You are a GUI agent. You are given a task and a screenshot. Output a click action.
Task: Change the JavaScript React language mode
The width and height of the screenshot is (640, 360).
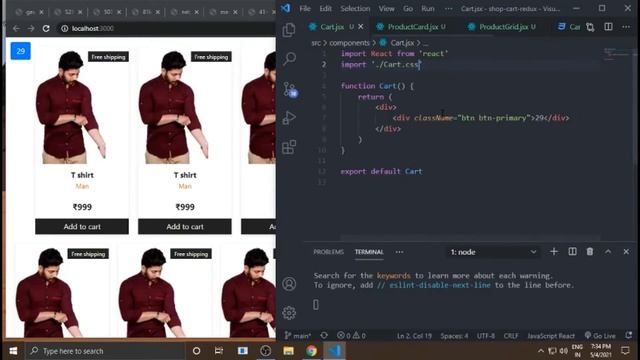551,336
